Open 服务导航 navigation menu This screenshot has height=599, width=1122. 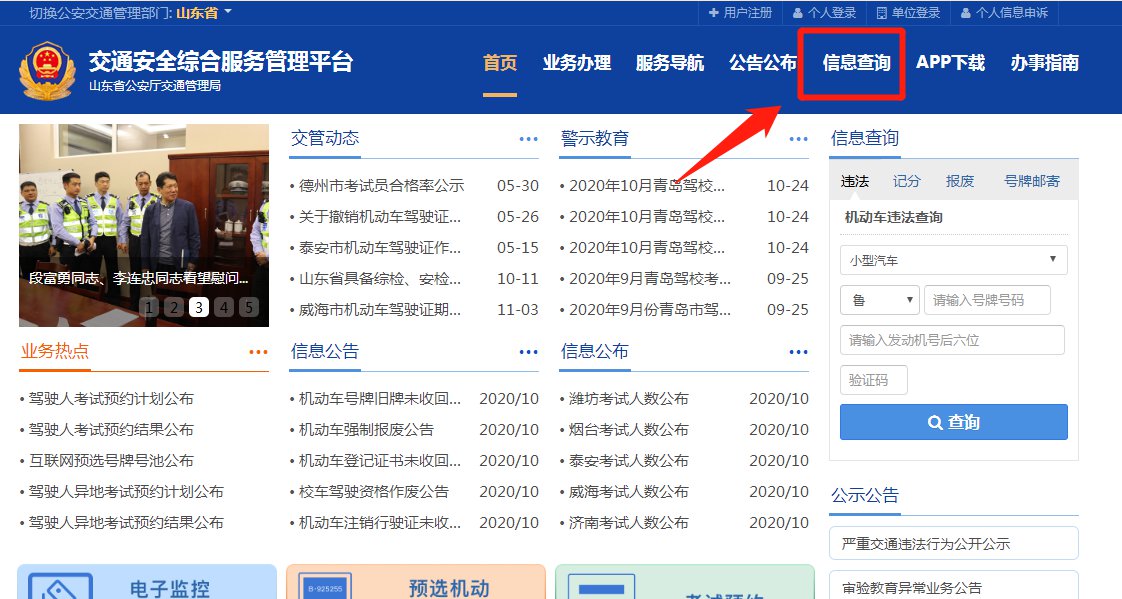670,63
